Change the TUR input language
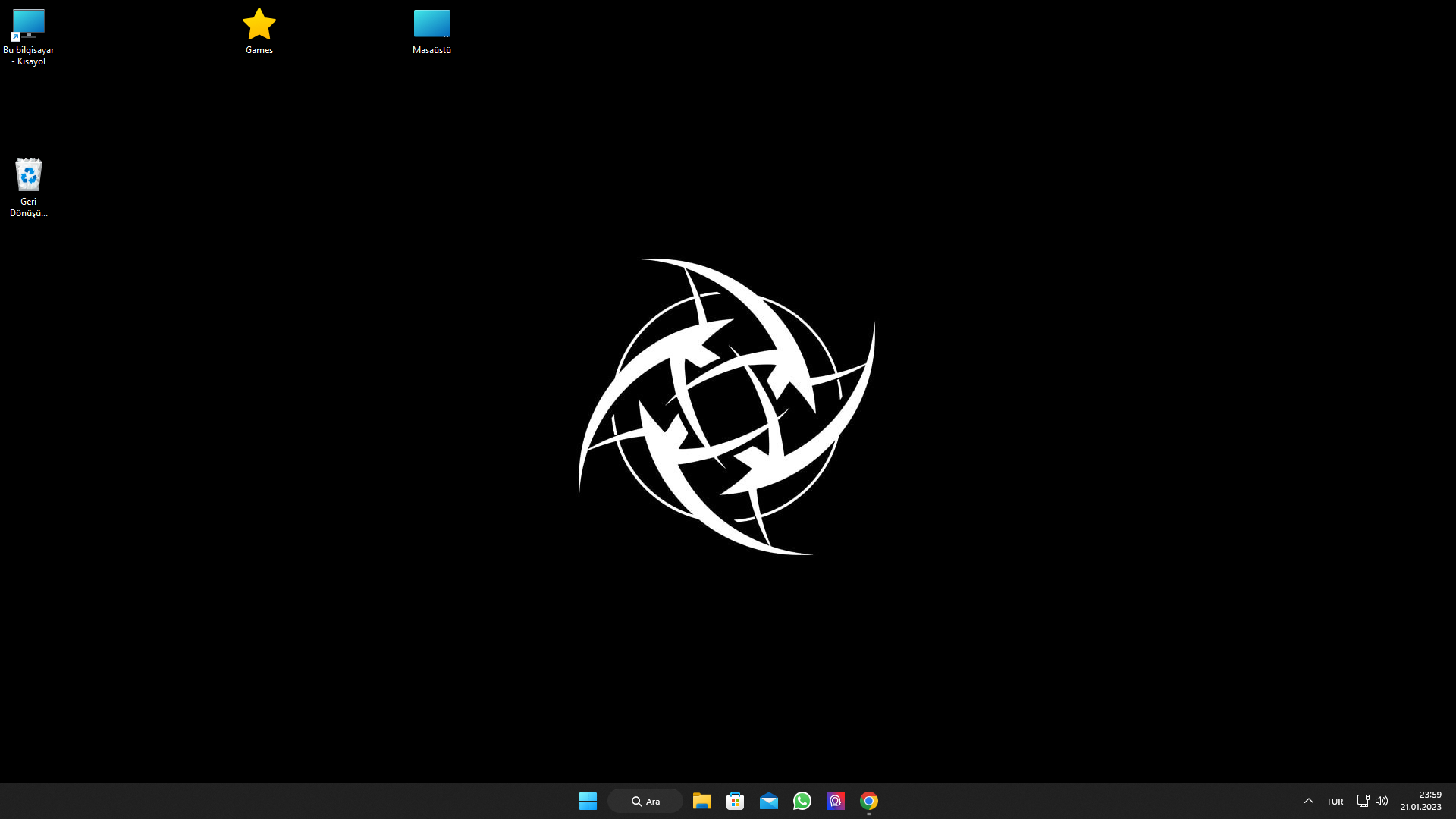 pos(1335,802)
